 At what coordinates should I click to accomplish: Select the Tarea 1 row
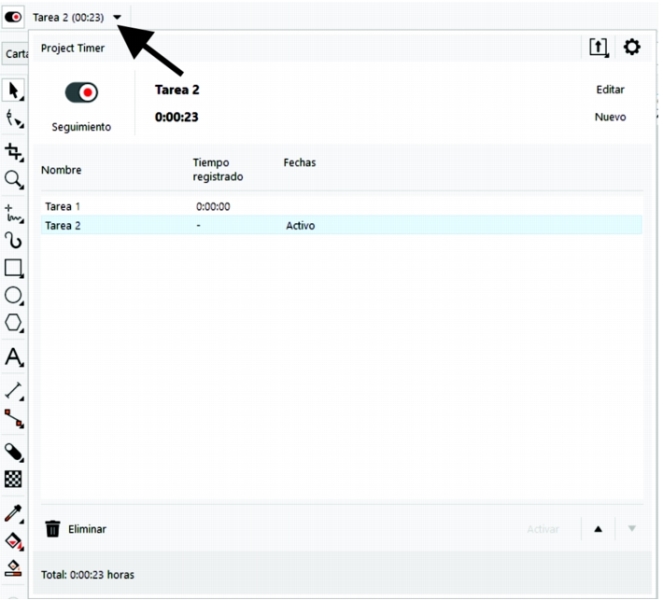pos(64,206)
